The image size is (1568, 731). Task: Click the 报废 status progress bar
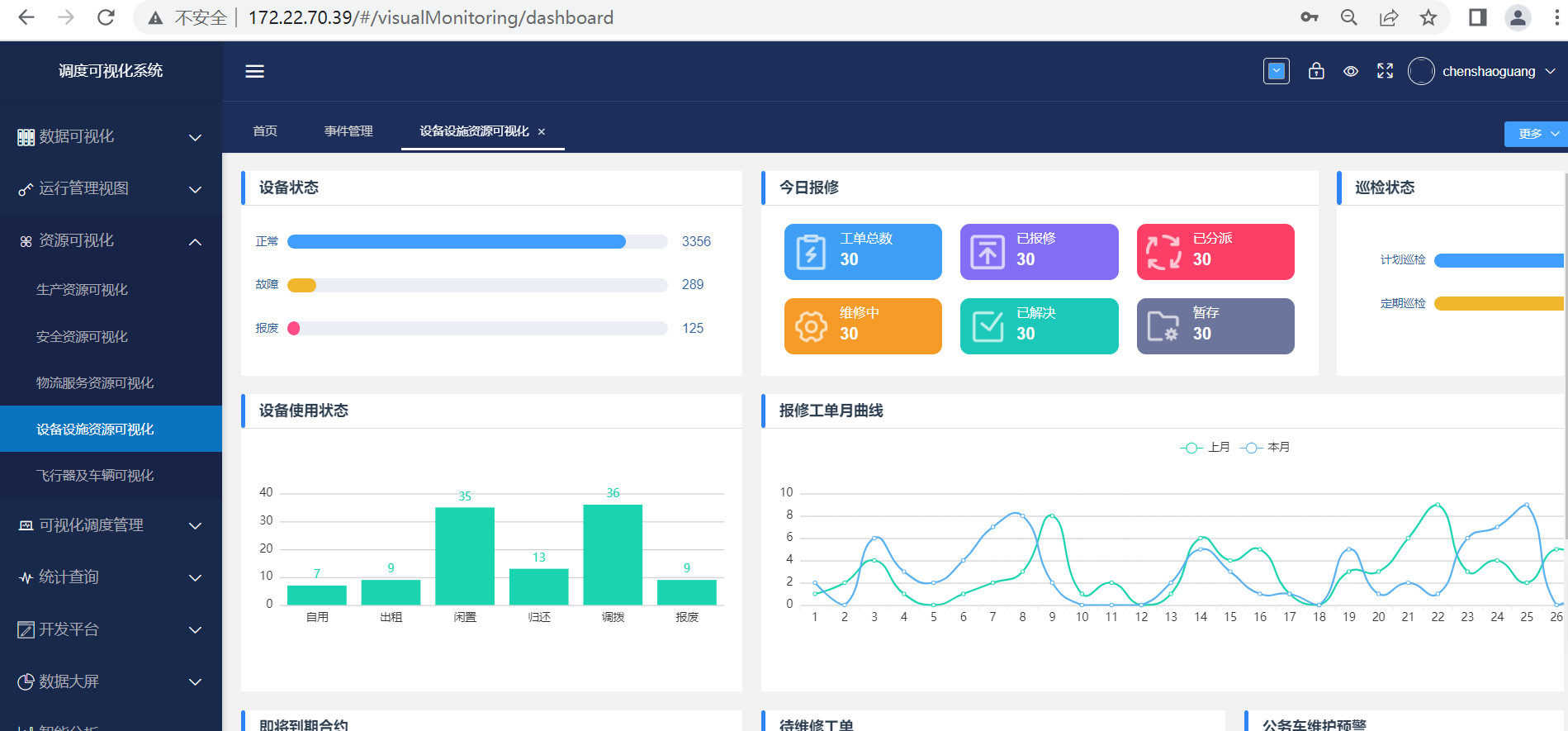477,328
